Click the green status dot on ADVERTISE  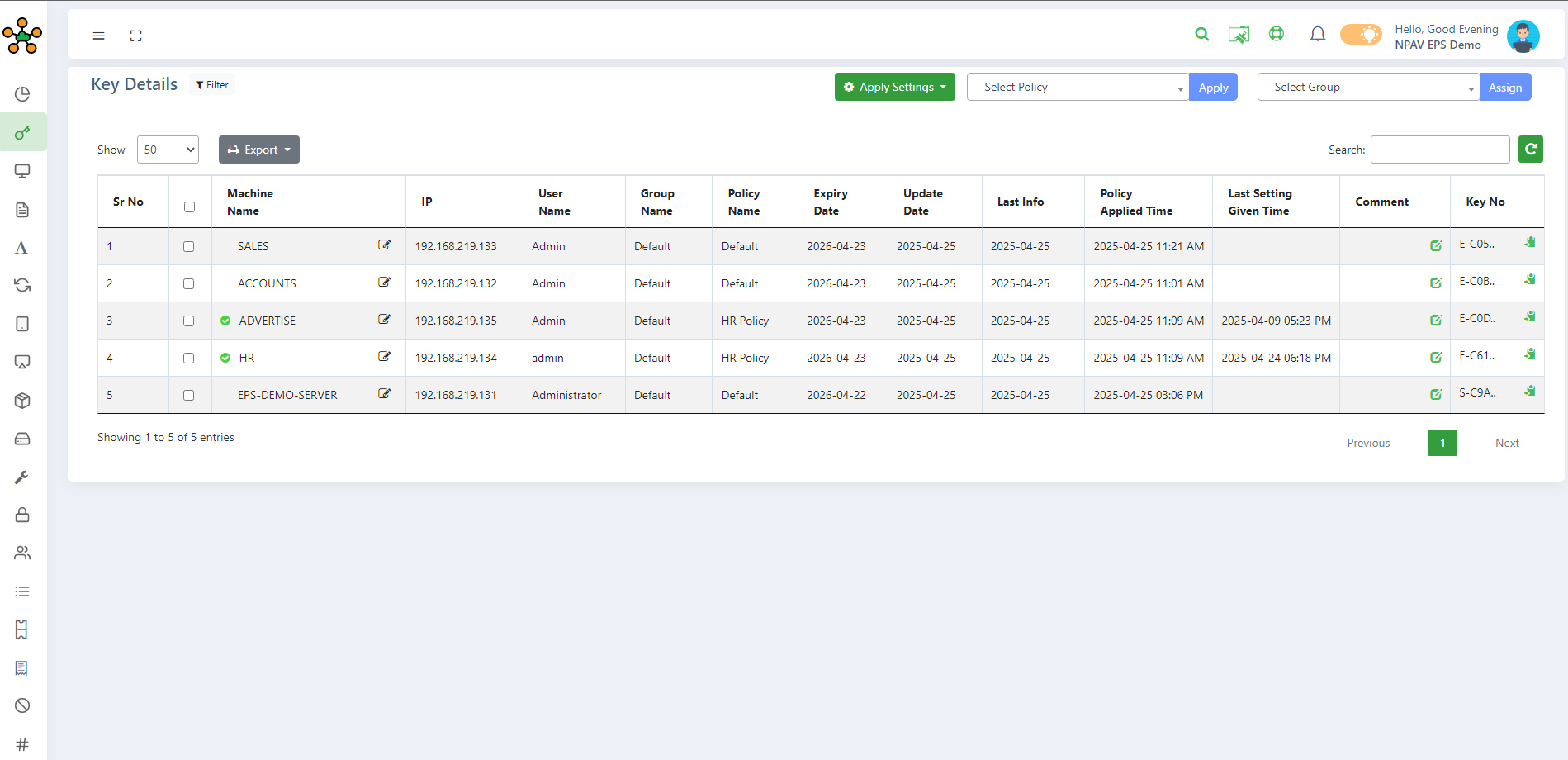point(225,321)
